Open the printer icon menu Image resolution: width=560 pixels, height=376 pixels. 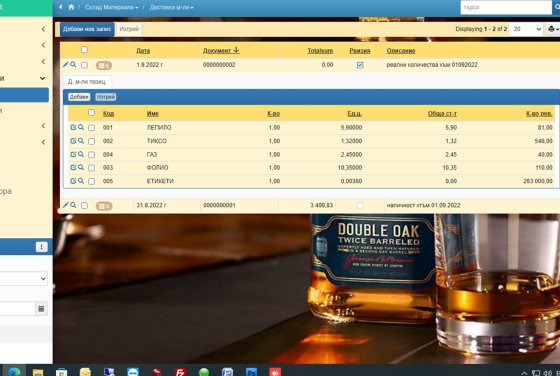pyautogui.click(x=553, y=29)
